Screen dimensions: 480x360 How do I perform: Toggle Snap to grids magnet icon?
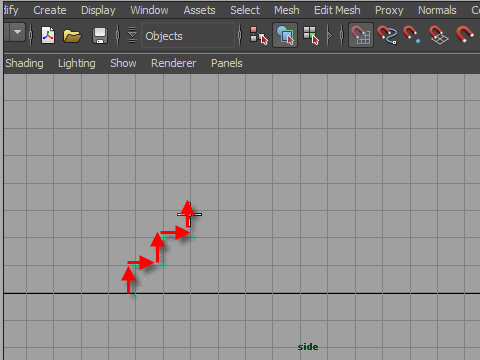click(x=361, y=35)
